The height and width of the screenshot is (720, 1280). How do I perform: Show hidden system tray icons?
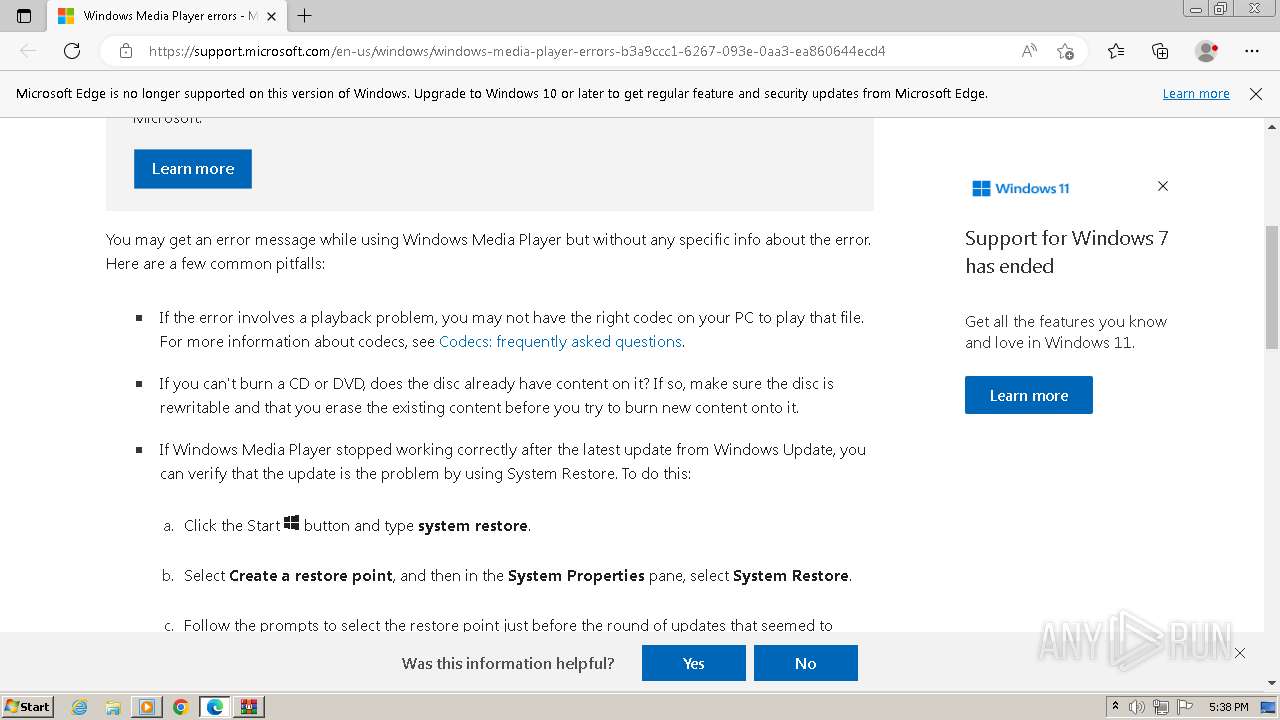pyautogui.click(x=1115, y=707)
